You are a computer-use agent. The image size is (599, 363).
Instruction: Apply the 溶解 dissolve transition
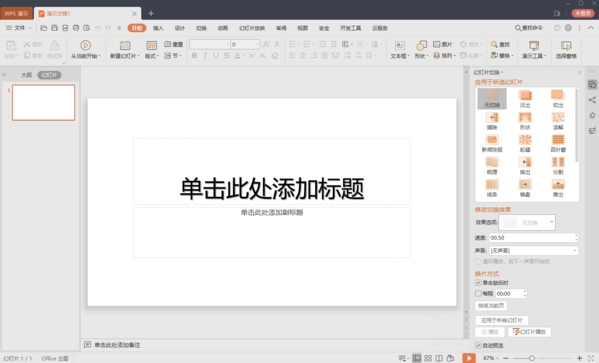click(x=558, y=121)
